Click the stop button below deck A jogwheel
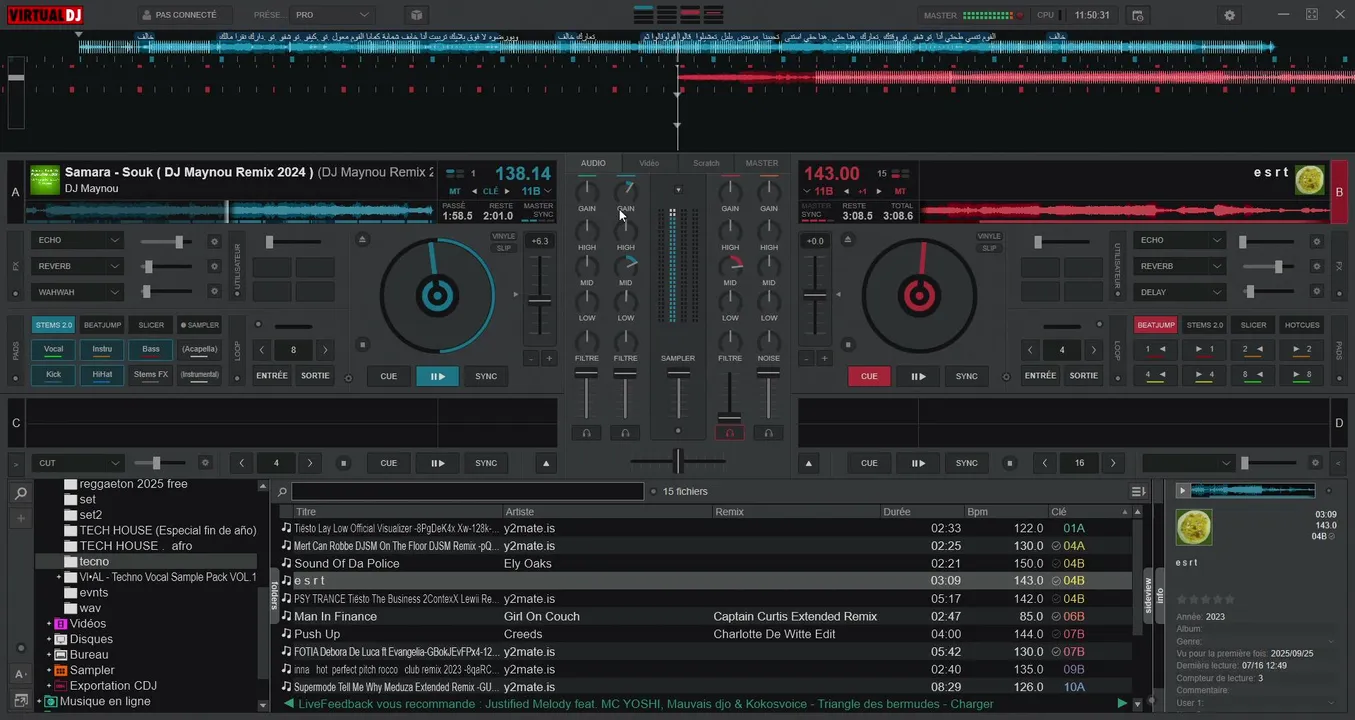The width and height of the screenshot is (1355, 720). point(362,345)
